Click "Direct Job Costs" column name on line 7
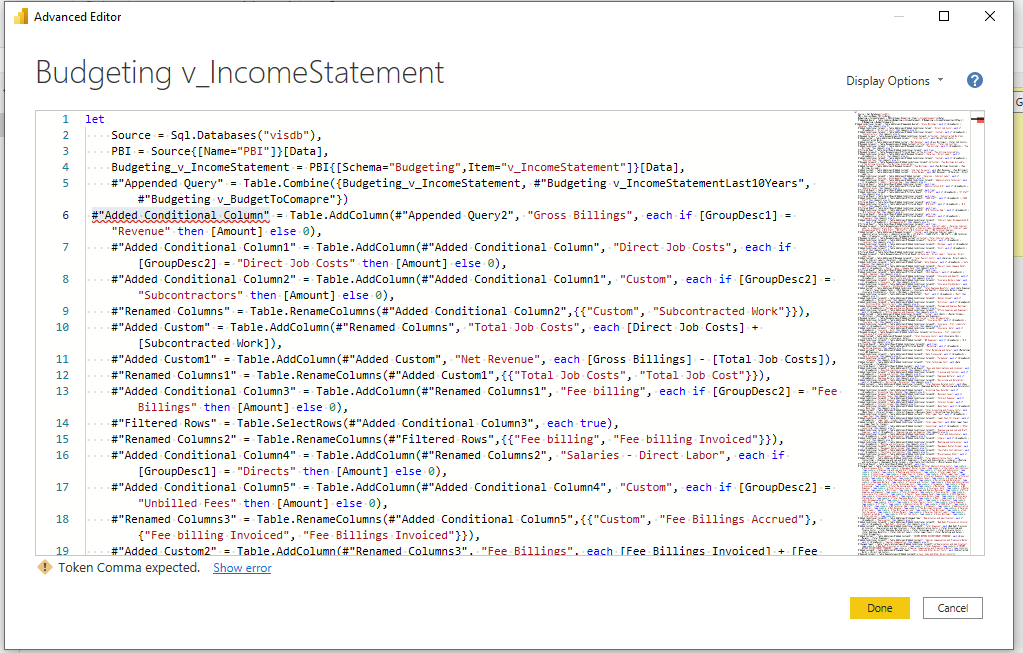1023x653 pixels. (x=672, y=247)
